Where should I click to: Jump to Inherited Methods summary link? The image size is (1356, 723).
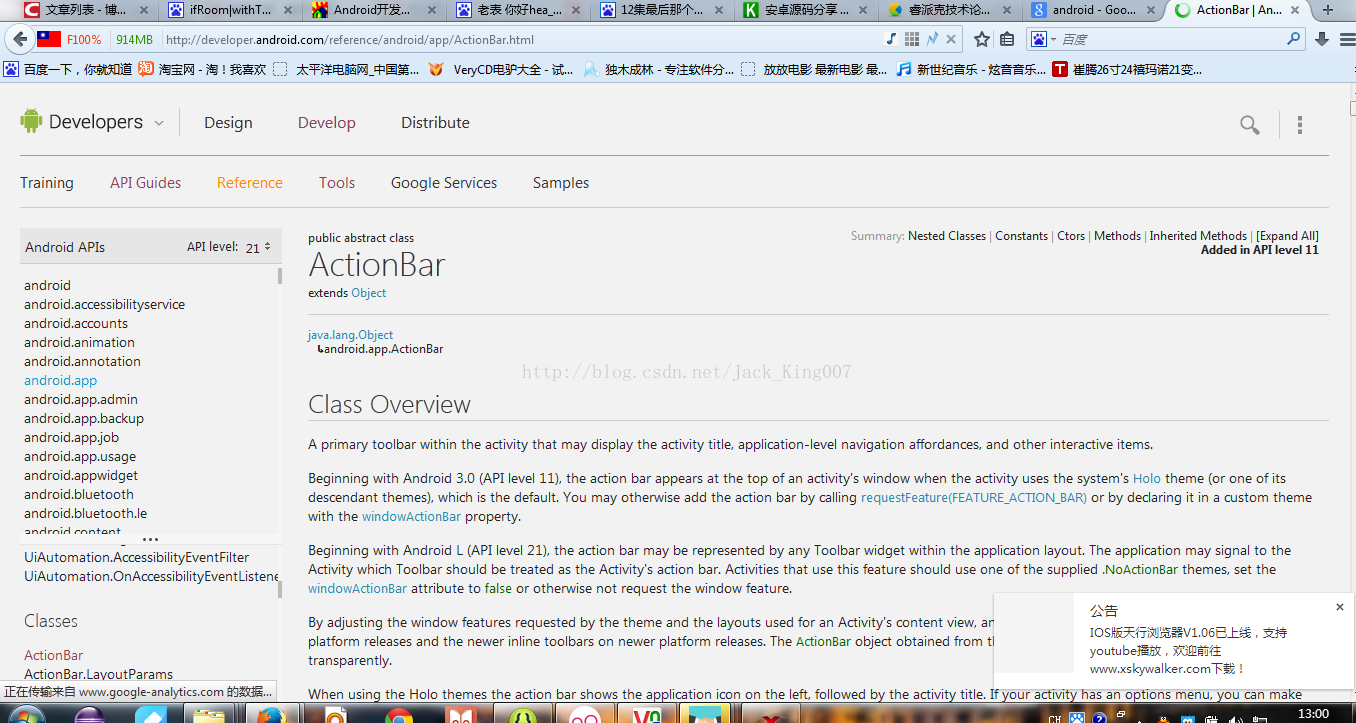pos(1198,236)
